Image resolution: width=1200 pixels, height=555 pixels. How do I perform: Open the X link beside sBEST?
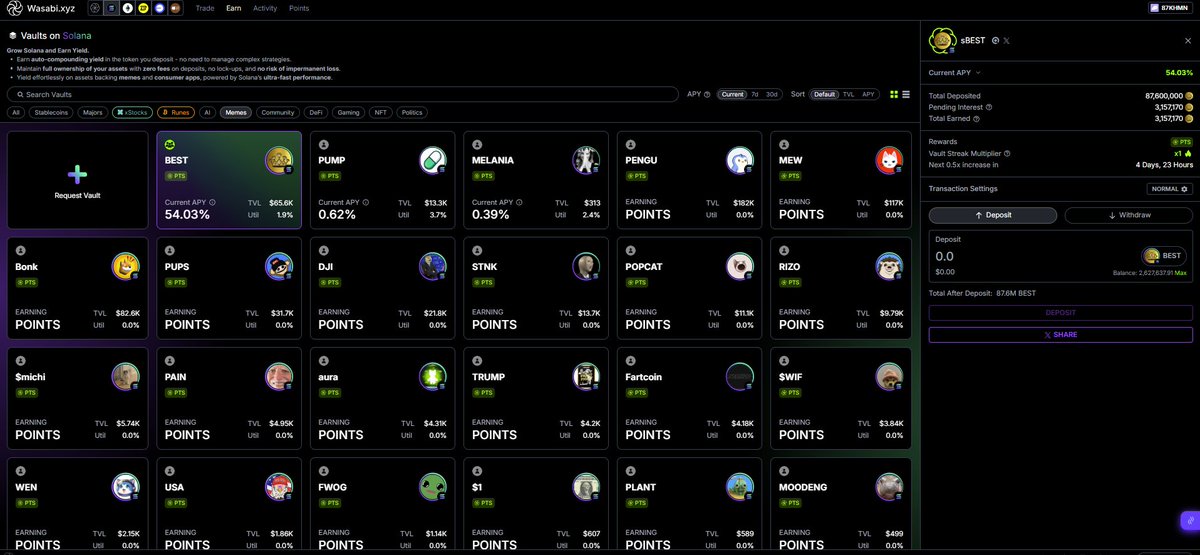point(1007,40)
